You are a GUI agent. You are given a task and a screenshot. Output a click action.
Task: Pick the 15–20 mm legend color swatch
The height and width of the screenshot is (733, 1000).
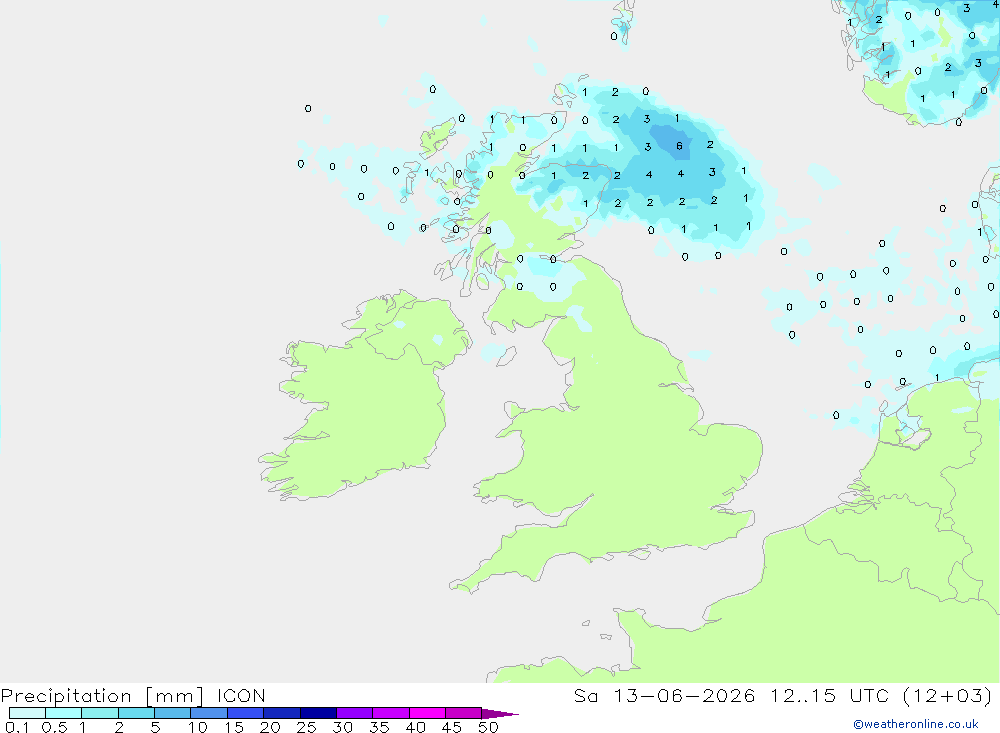(x=246, y=713)
